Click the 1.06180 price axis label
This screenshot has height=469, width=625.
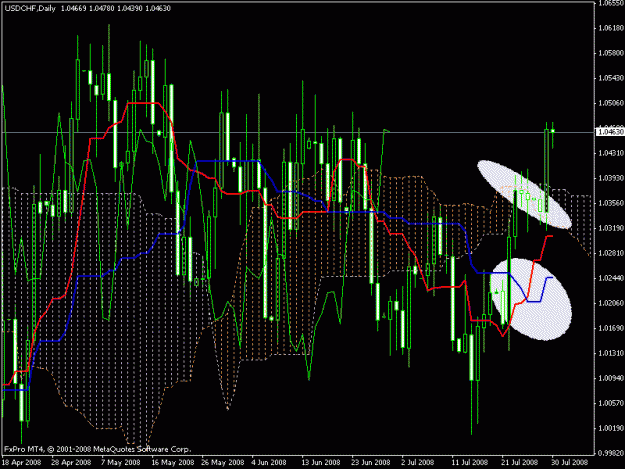coord(611,28)
